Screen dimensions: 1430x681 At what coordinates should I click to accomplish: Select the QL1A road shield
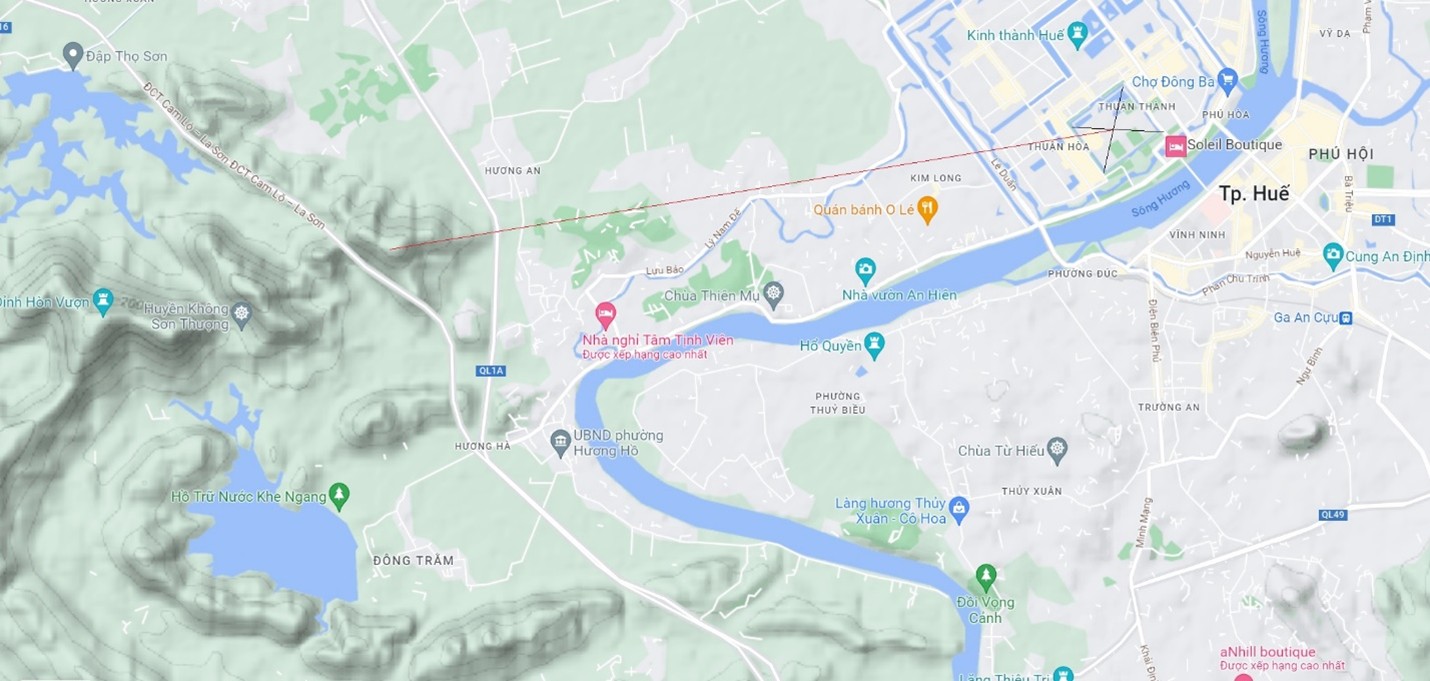pos(492,370)
